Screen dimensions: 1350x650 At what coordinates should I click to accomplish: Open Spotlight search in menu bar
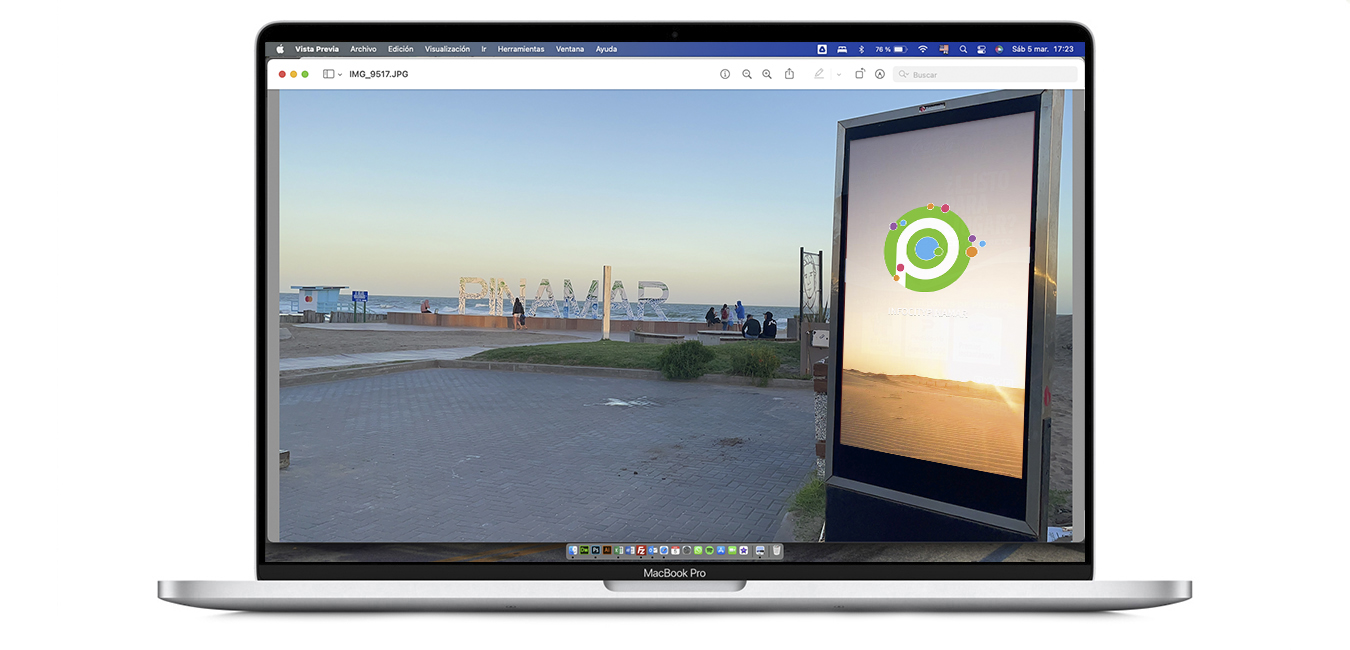click(x=963, y=49)
